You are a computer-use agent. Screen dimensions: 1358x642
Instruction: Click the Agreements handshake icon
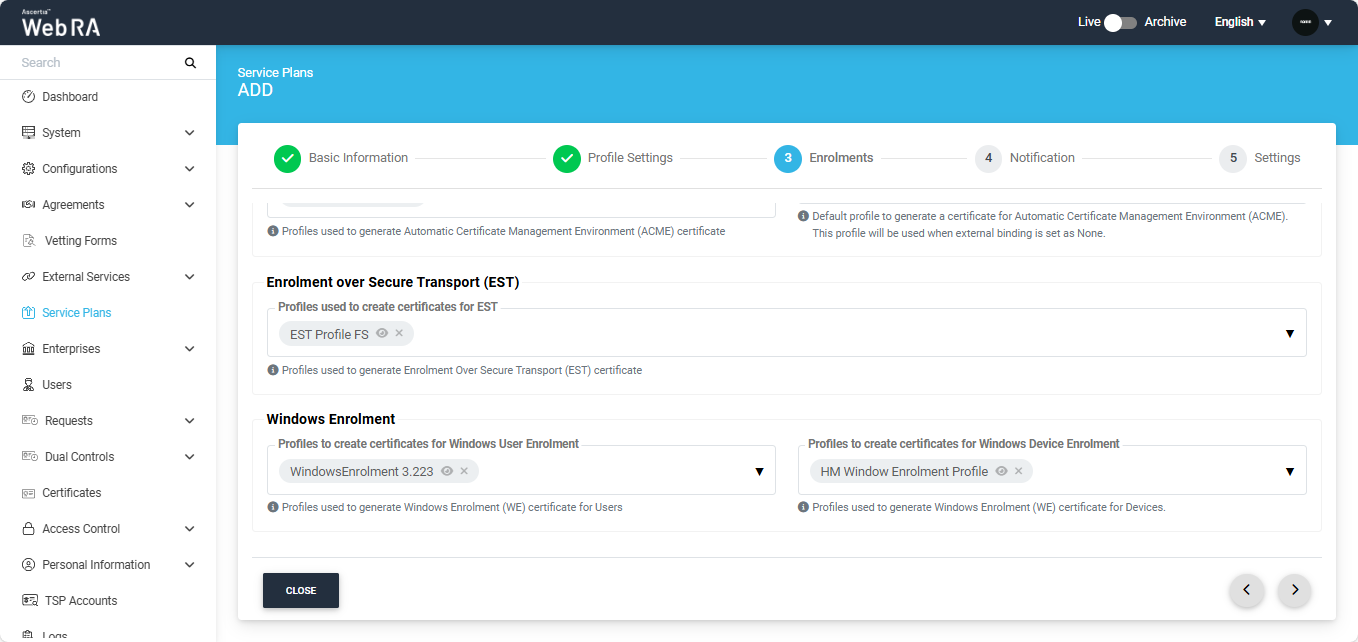(x=28, y=205)
